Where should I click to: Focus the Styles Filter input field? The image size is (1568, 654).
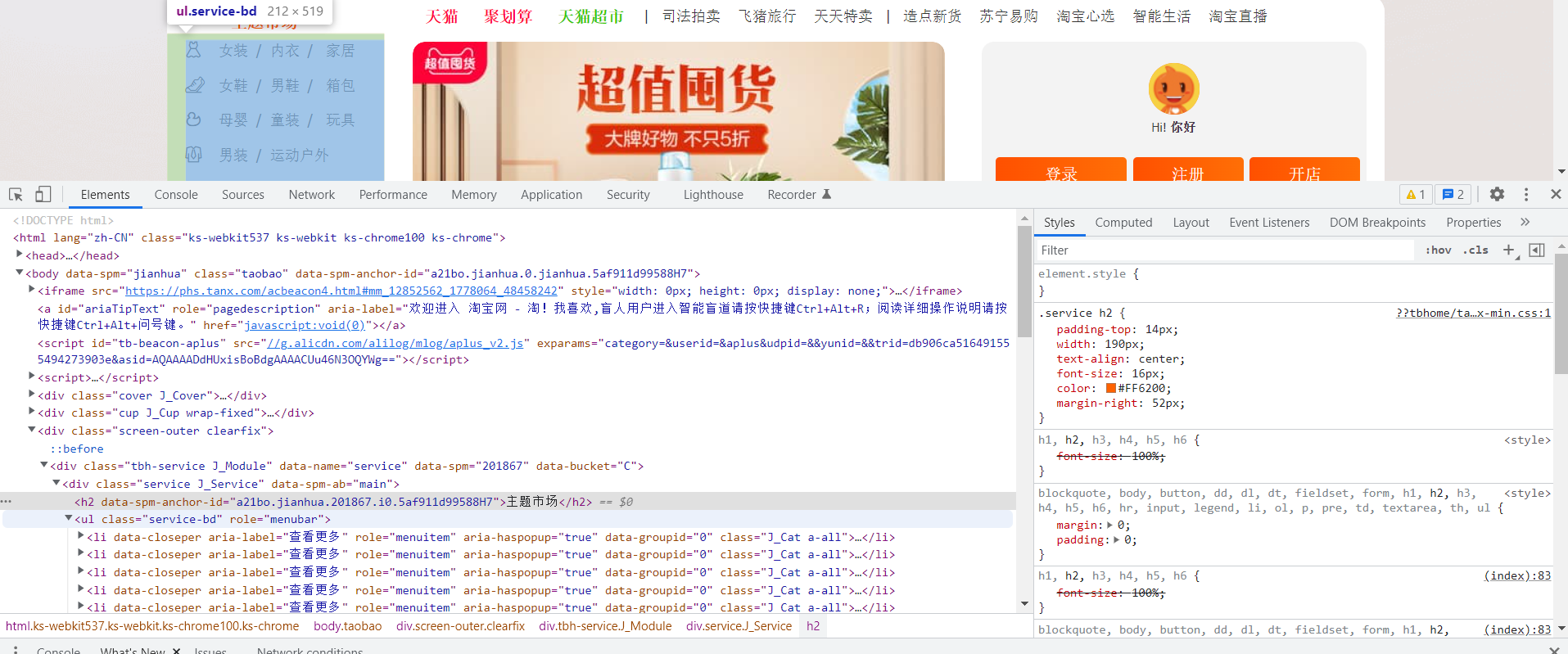[x=1225, y=250]
